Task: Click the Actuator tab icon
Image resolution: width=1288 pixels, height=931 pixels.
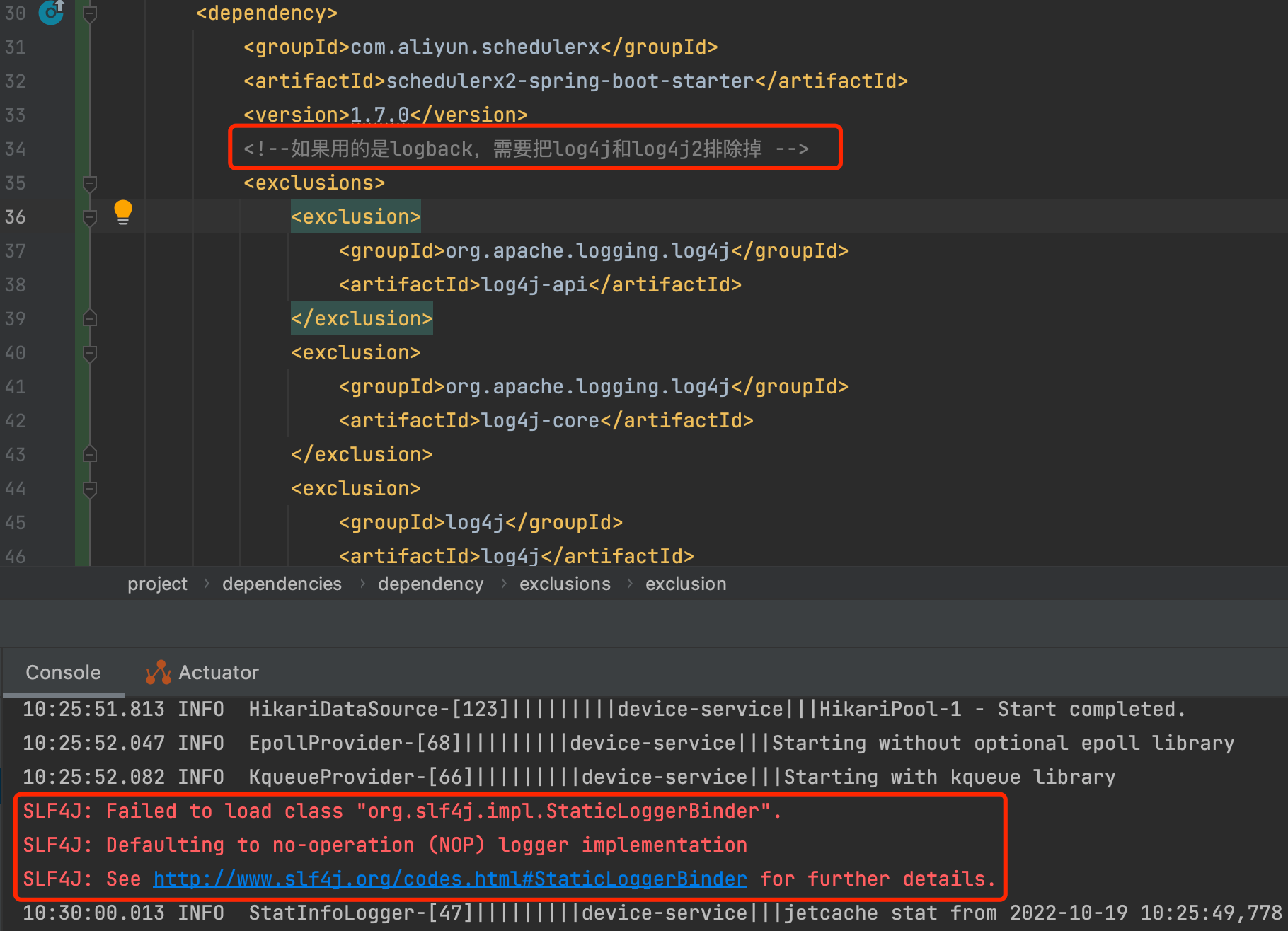Action: 159,672
